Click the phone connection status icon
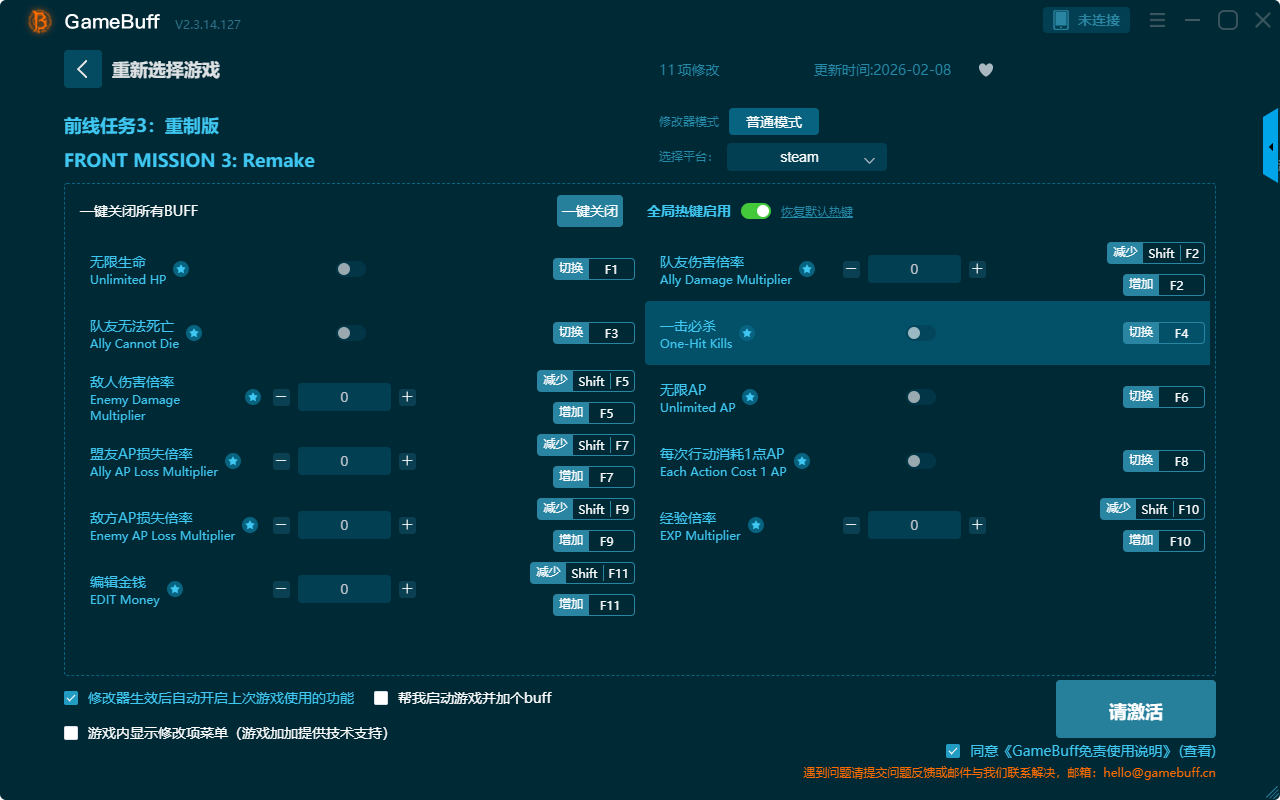The width and height of the screenshot is (1280, 800). coord(1061,20)
